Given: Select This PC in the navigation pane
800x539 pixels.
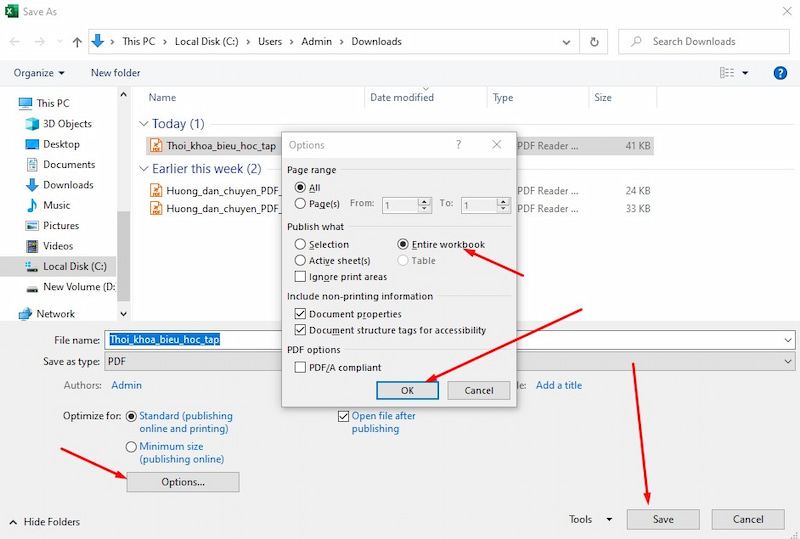Looking at the screenshot, I should (53, 103).
